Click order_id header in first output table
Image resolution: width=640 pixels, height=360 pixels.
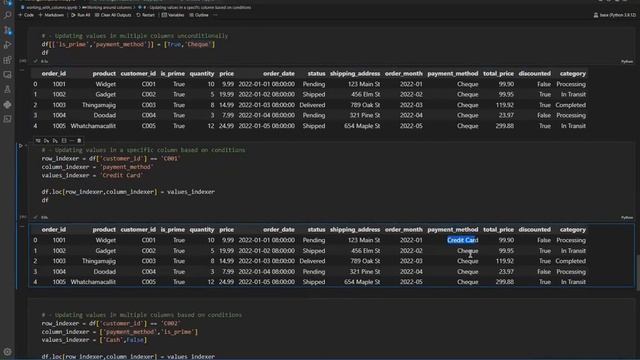click(53, 73)
